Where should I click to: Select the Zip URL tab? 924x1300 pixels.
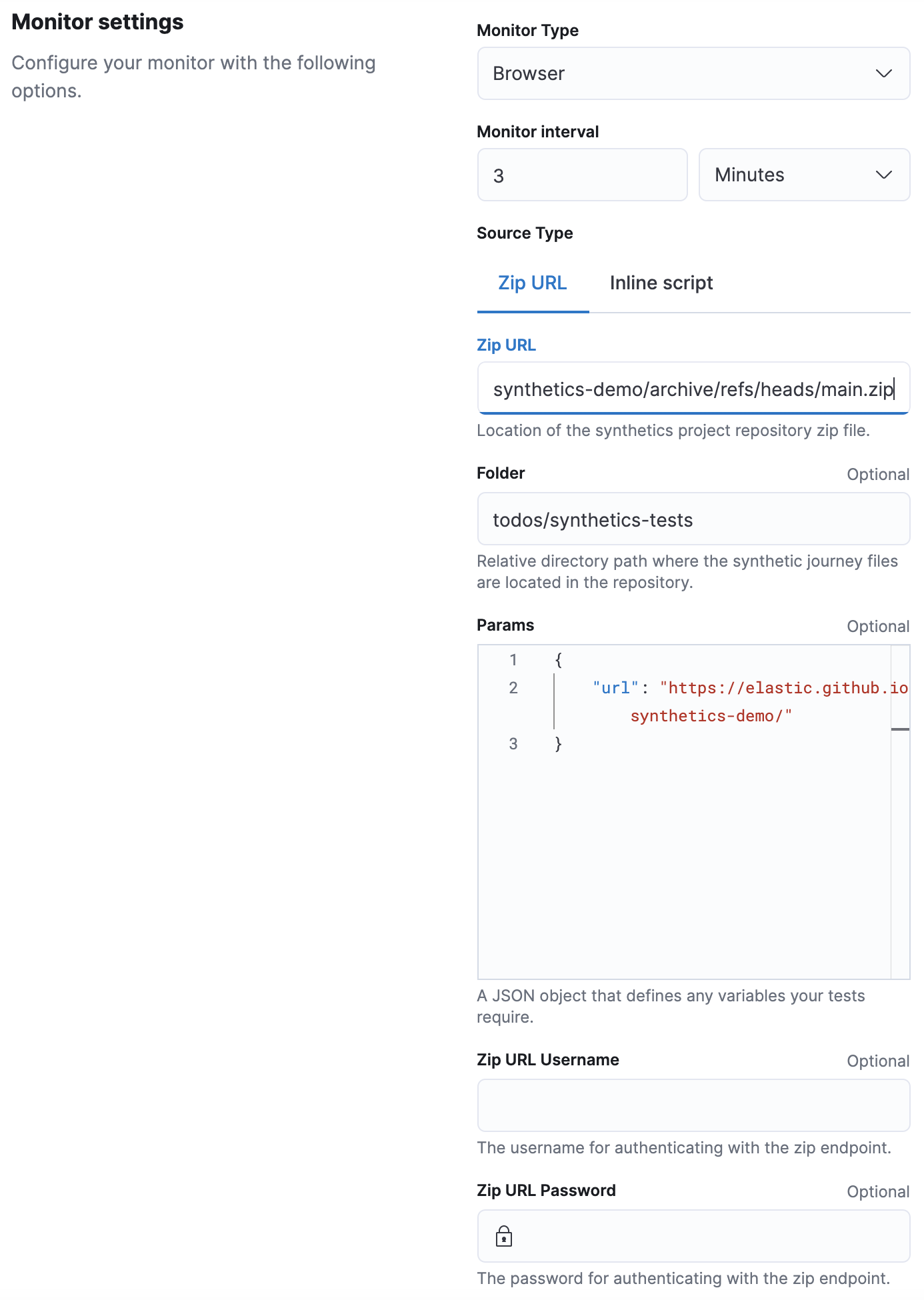[x=532, y=283]
